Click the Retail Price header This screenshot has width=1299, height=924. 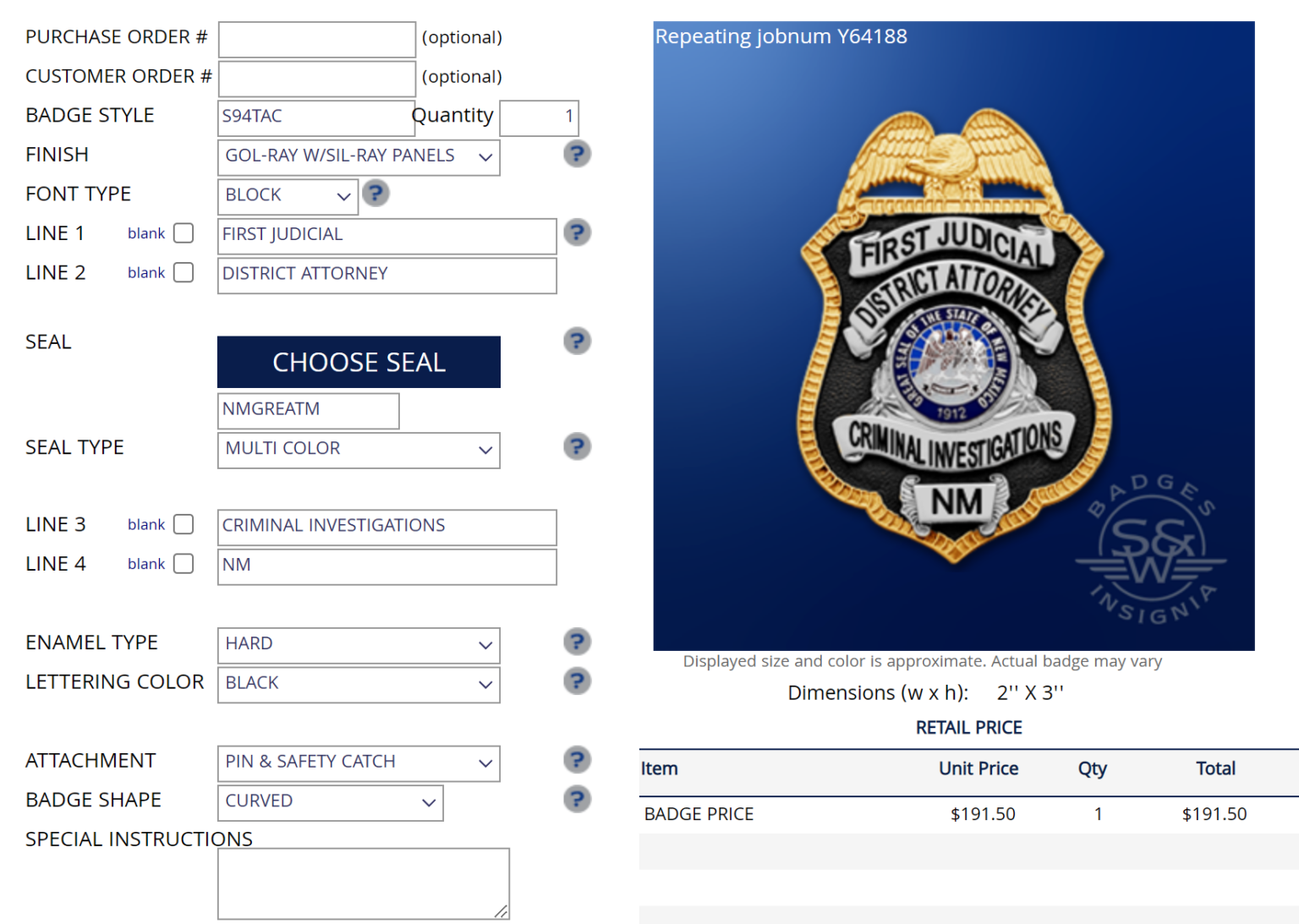pyautogui.click(x=968, y=727)
